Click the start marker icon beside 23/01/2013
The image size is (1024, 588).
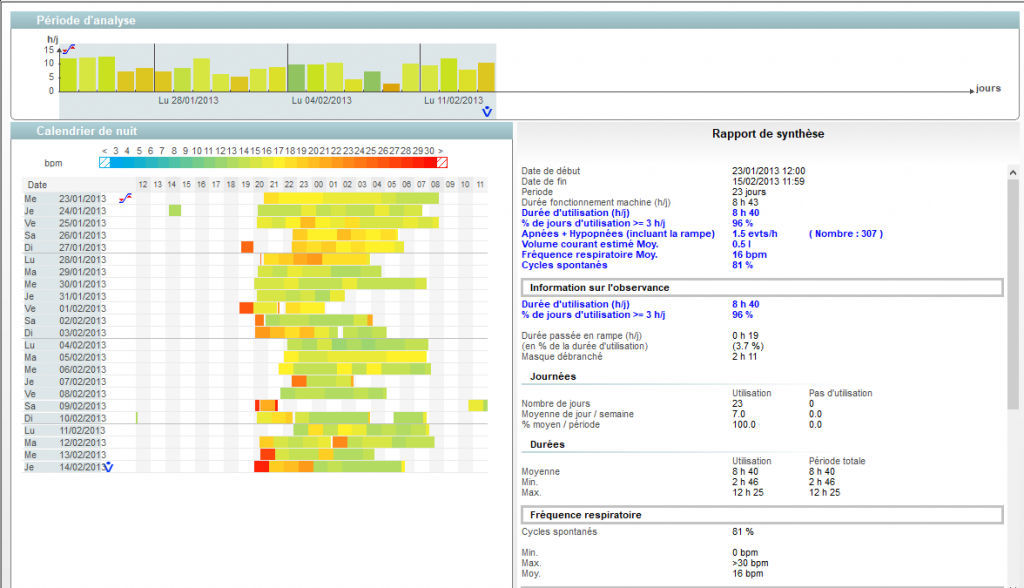coord(125,198)
